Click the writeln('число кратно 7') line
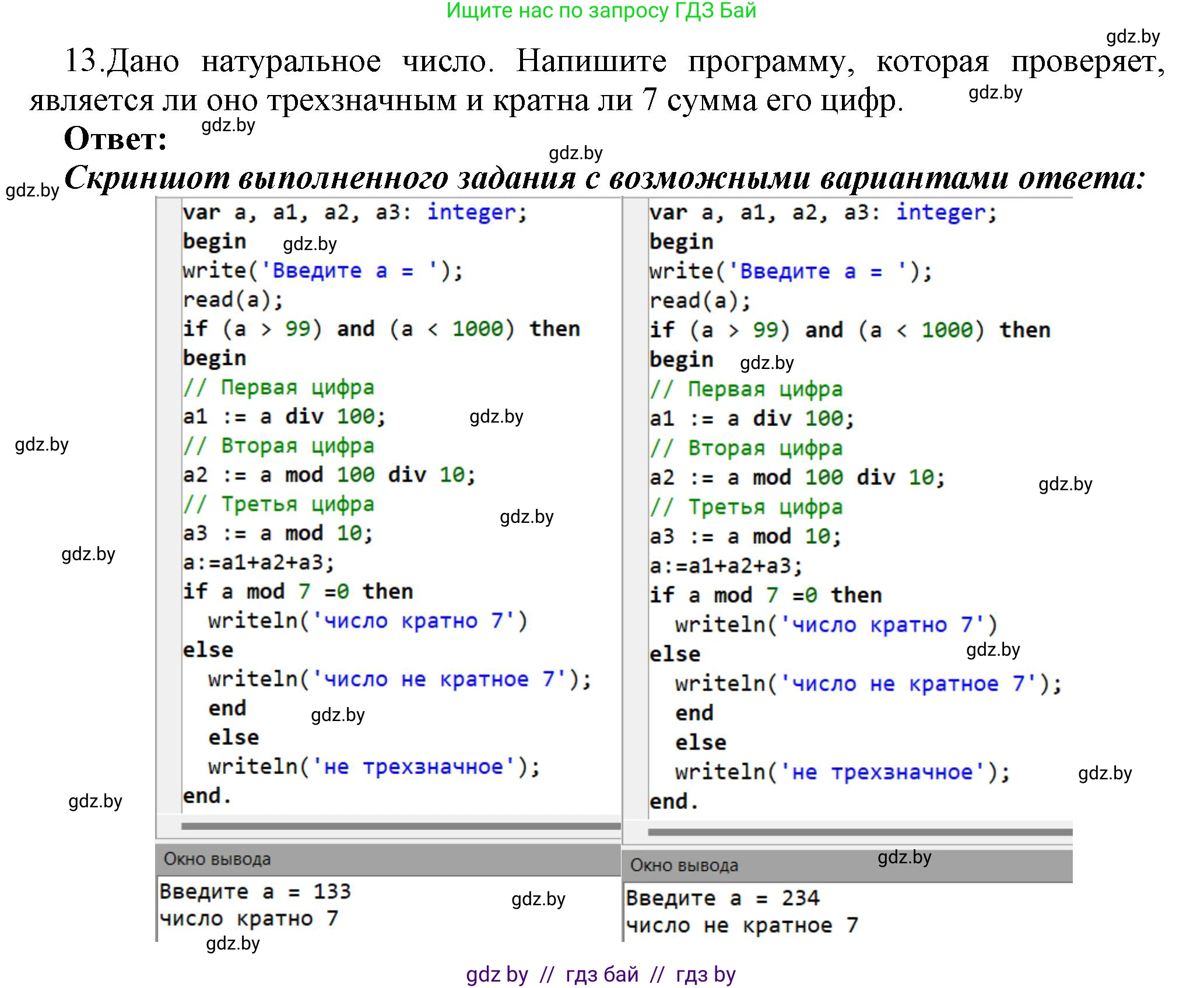 367,620
